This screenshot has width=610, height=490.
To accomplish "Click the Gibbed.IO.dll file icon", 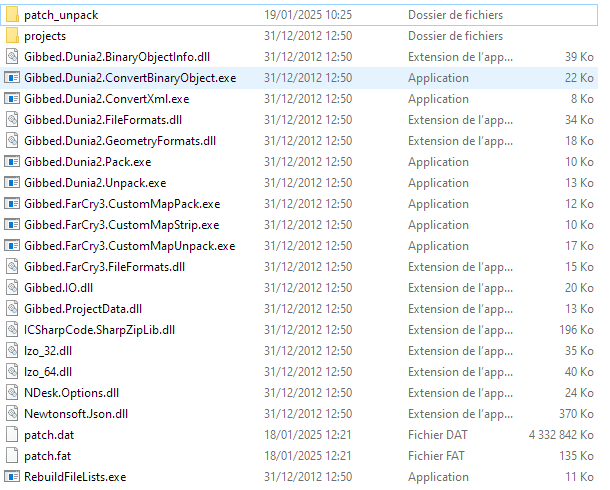I will tap(12, 288).
